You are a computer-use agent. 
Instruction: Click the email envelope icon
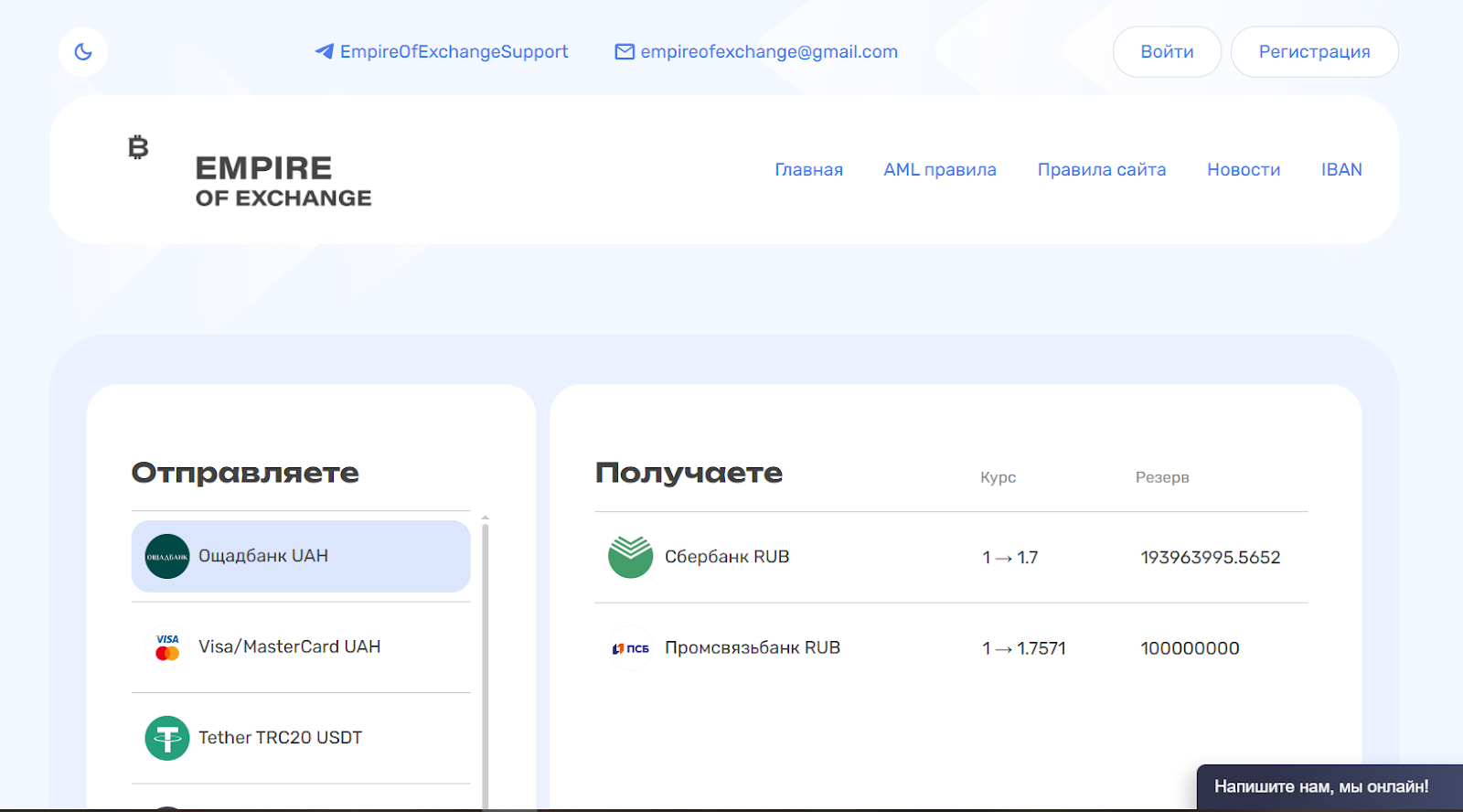pos(625,52)
